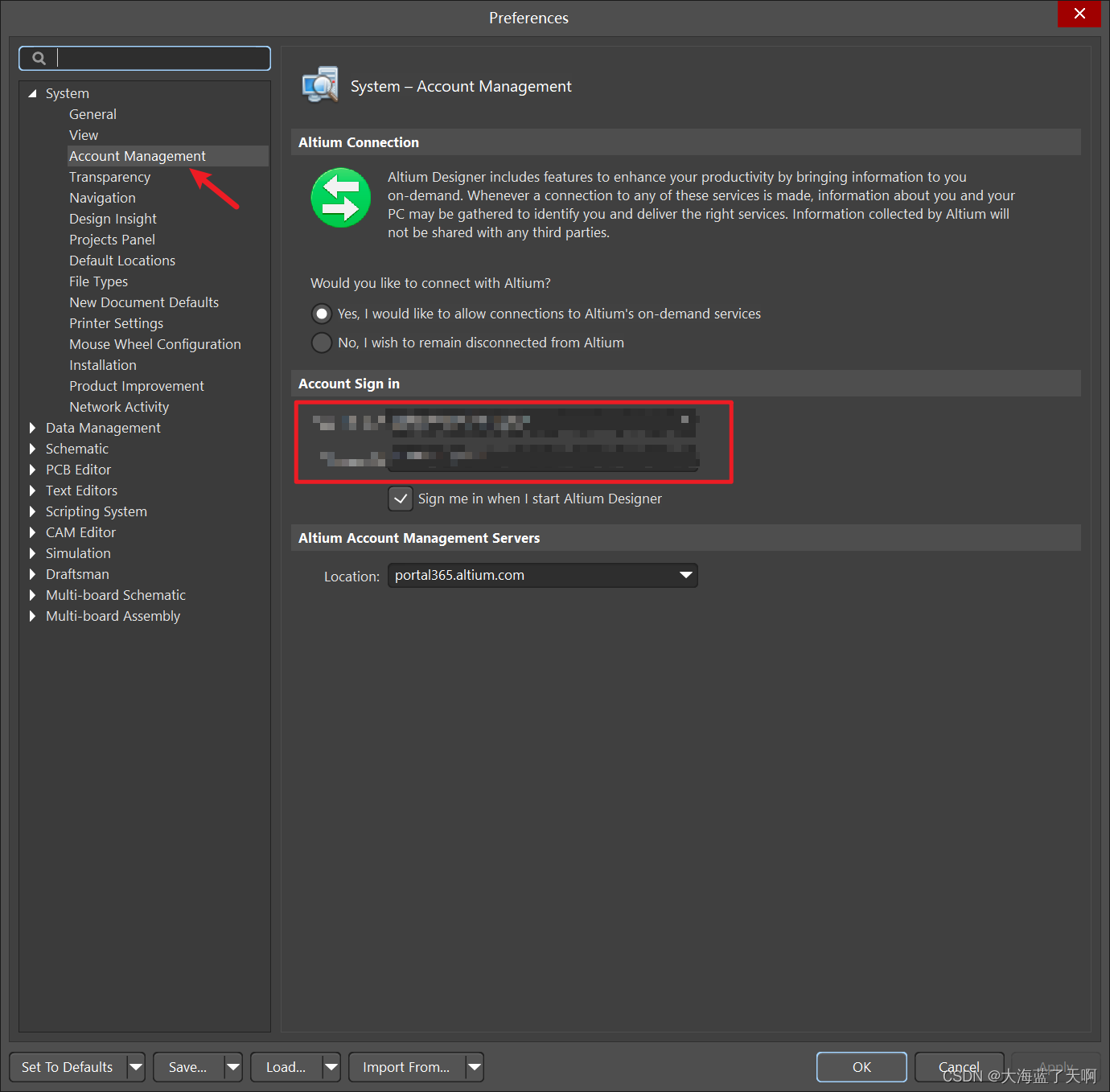Click the green Altium connection arrows icon
The height and width of the screenshot is (1092, 1110).
click(341, 198)
